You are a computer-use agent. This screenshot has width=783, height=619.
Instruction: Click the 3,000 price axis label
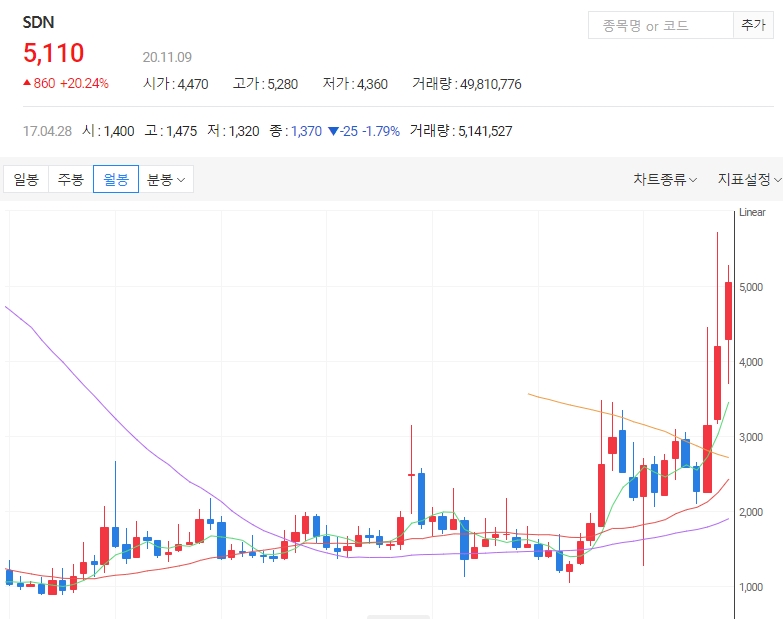coord(751,437)
